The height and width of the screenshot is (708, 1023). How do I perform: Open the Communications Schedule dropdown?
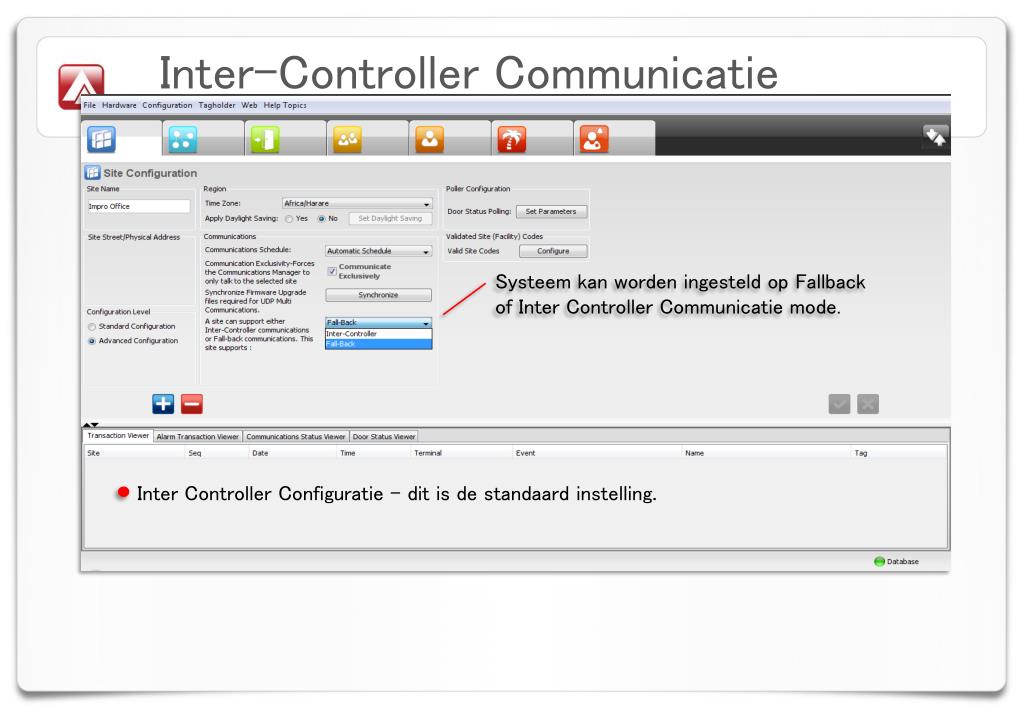tap(378, 251)
